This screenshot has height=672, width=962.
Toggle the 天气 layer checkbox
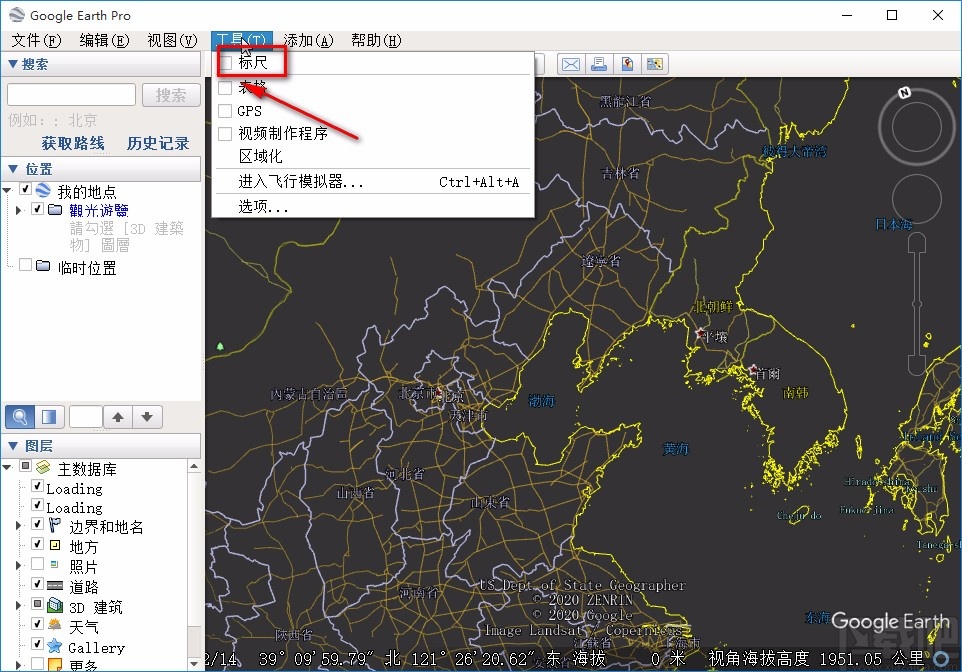tap(37, 624)
